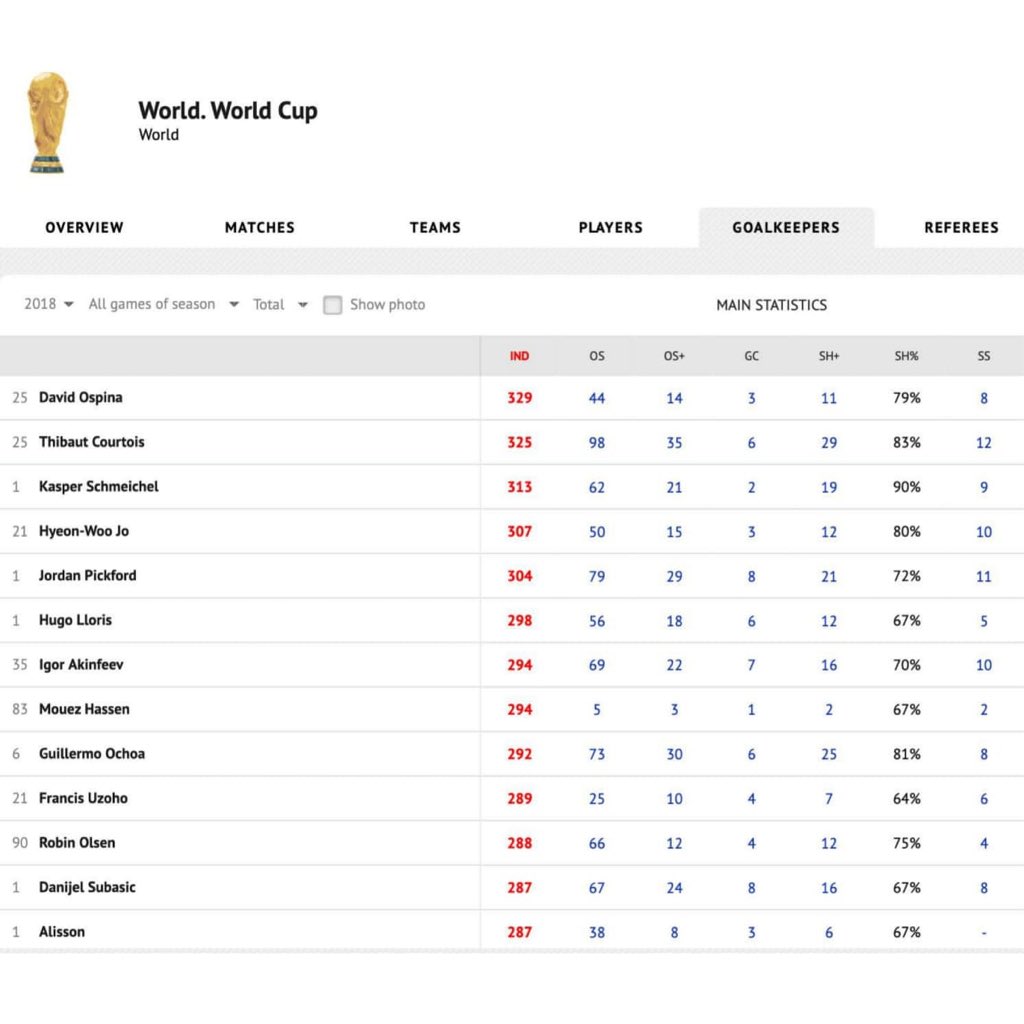Sort the table by OS+ column
Image resolution: width=1024 pixels, height=1024 pixels.
(673, 356)
